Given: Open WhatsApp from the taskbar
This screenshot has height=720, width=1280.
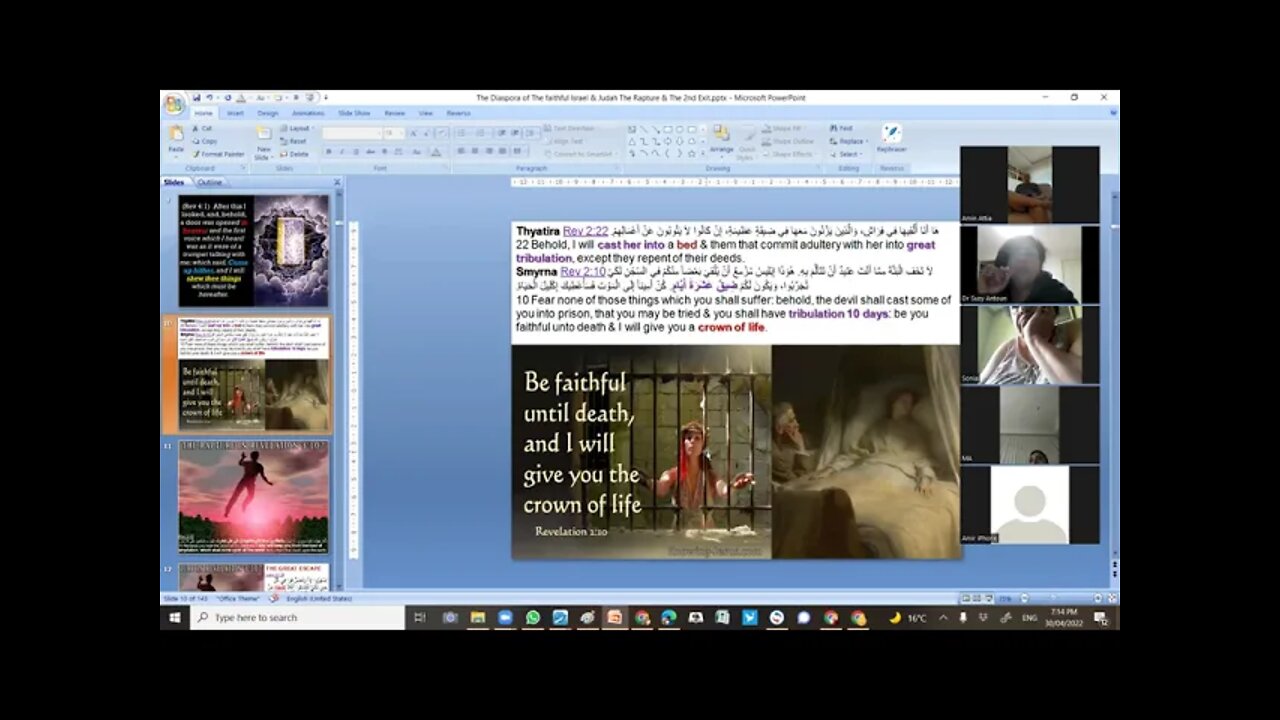Looking at the screenshot, I should tap(533, 618).
